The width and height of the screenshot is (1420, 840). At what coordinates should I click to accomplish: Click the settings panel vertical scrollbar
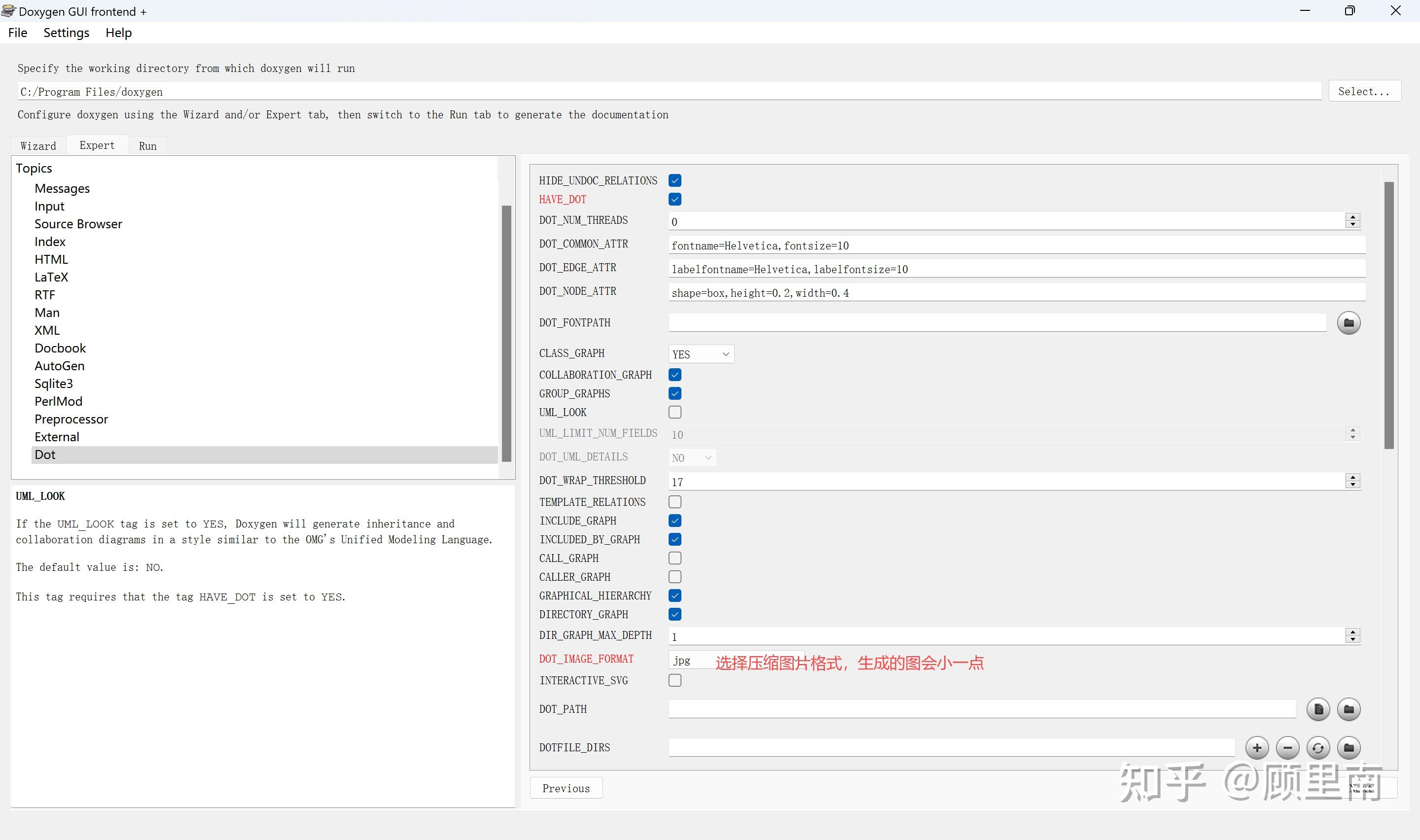click(x=1388, y=315)
